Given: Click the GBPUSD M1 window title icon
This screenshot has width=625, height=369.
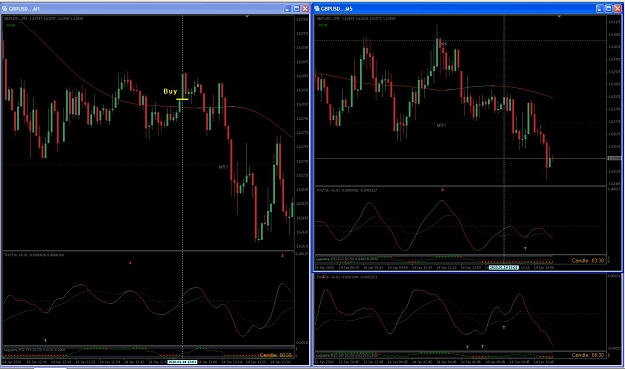Looking at the screenshot, I should pos(5,9).
